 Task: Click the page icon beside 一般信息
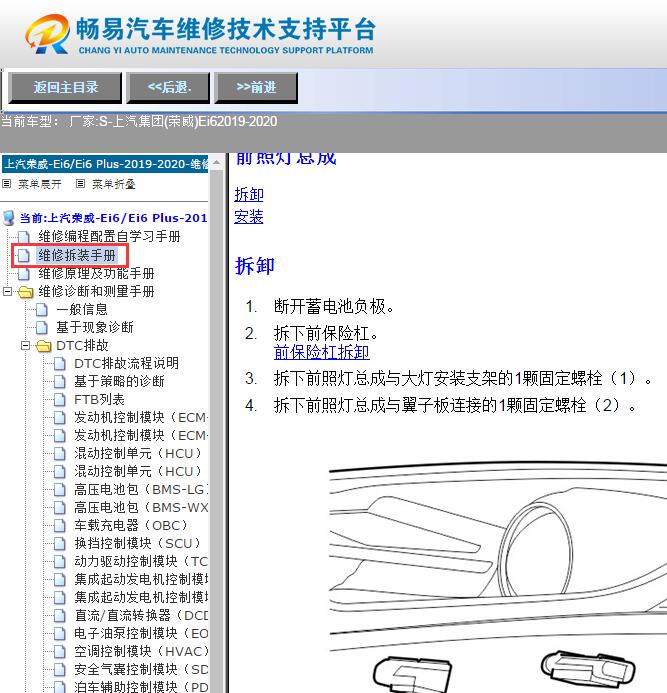coord(42,310)
